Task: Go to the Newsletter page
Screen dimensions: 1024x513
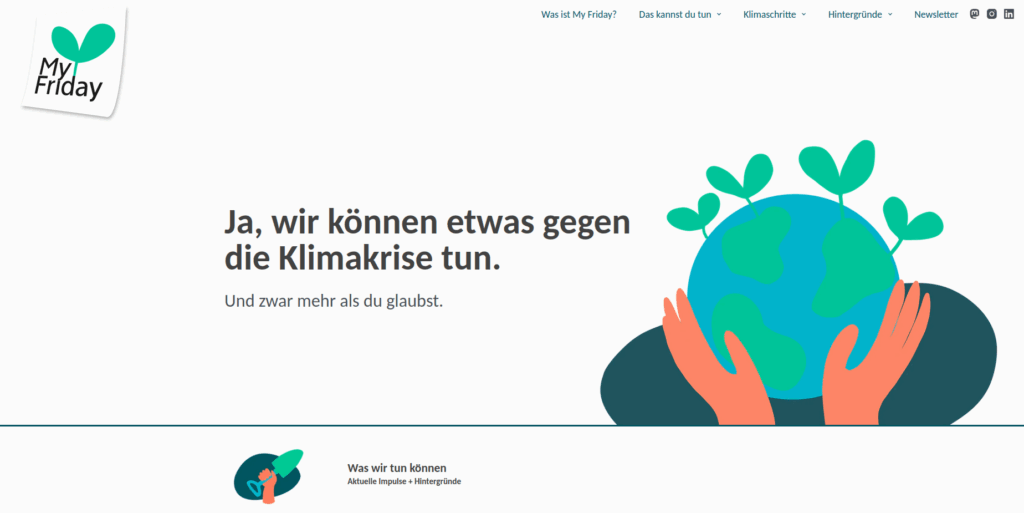Action: [x=936, y=14]
